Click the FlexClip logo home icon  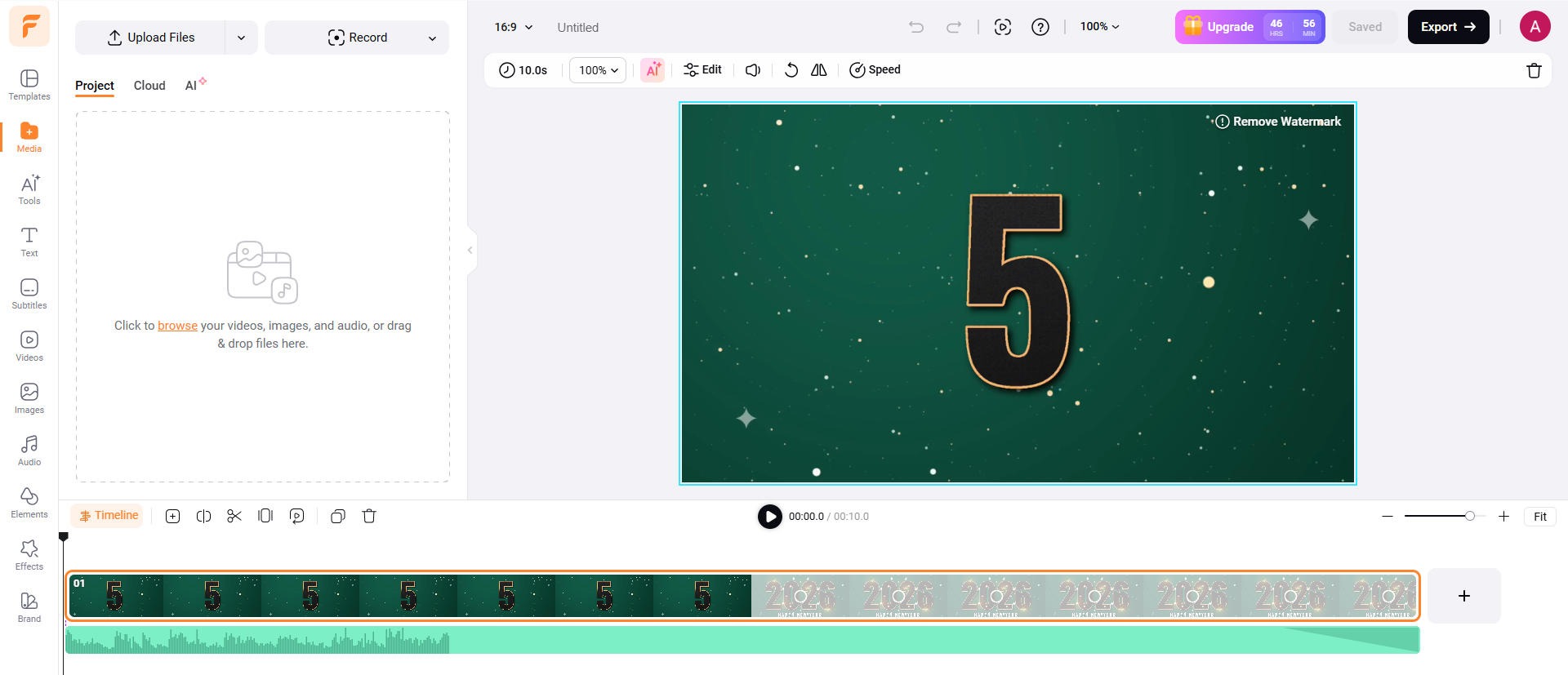click(29, 26)
